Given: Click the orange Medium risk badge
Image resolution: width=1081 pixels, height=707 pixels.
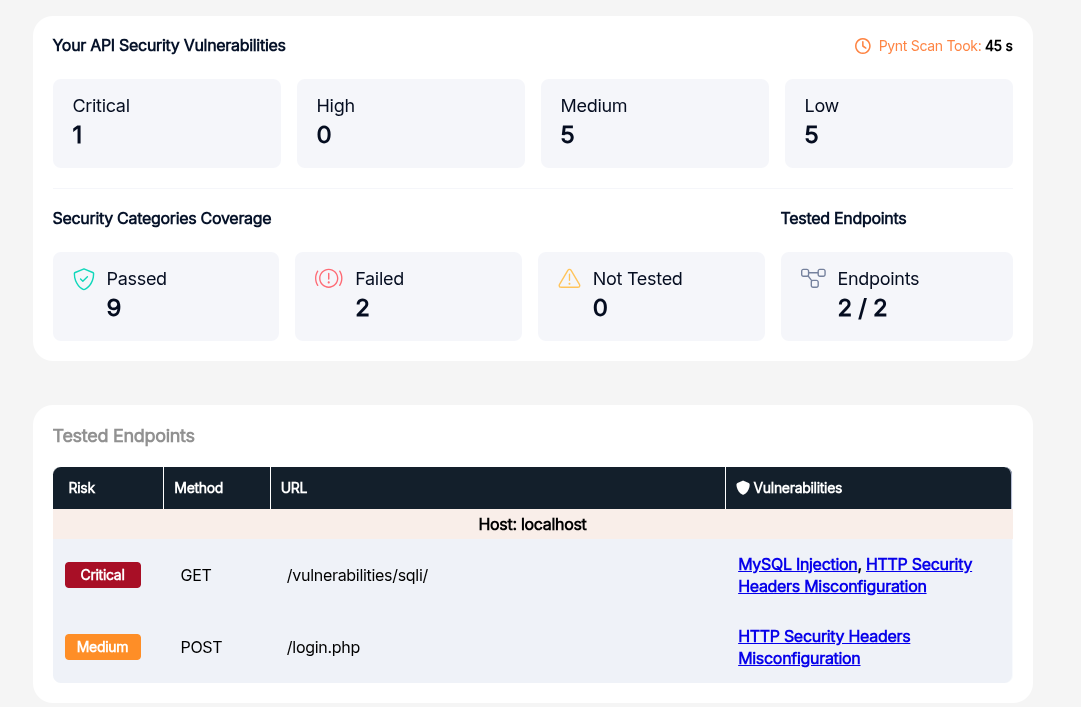Looking at the screenshot, I should 103,647.
